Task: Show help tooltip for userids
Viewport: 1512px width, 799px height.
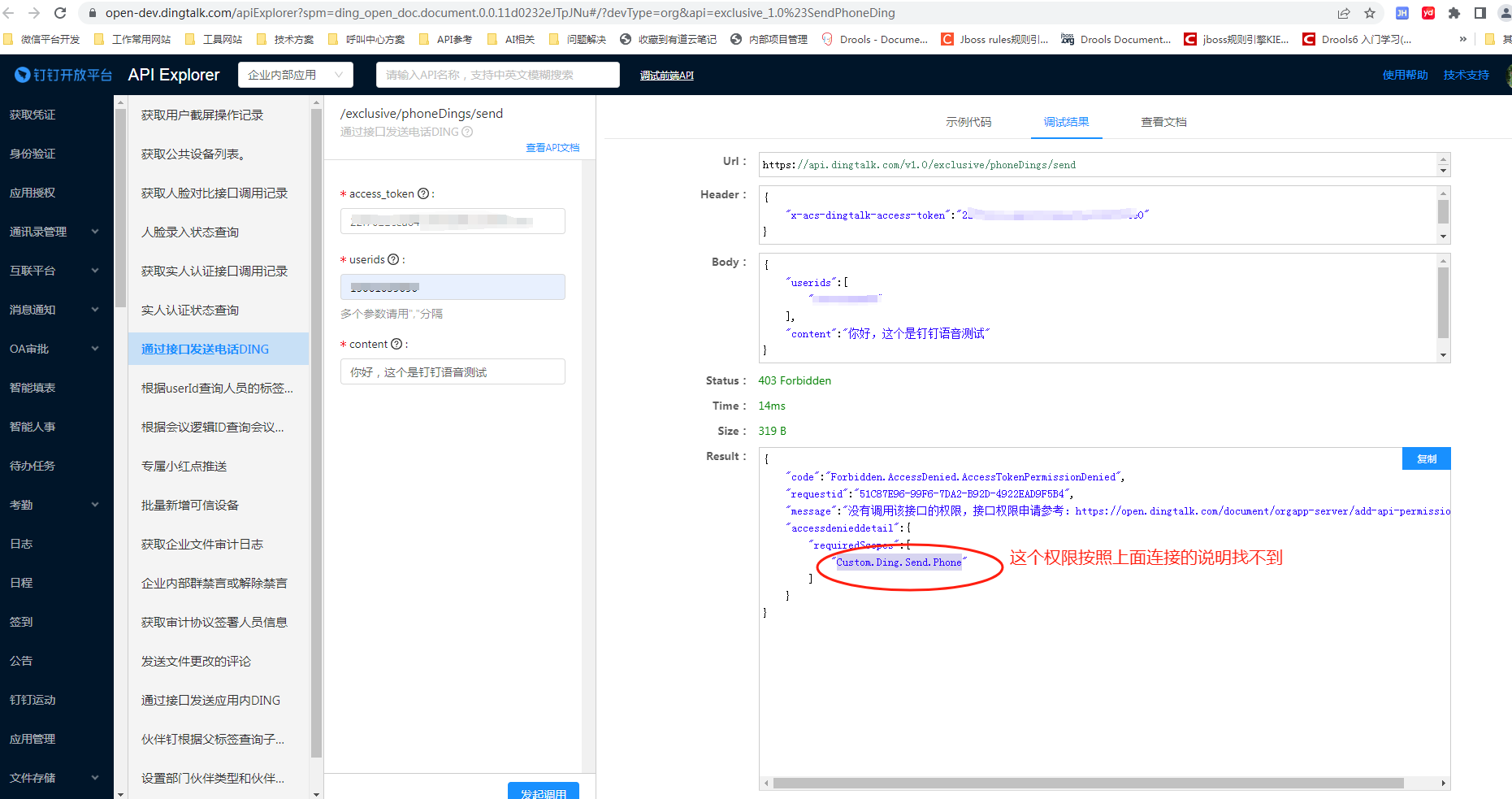Action: coord(393,259)
